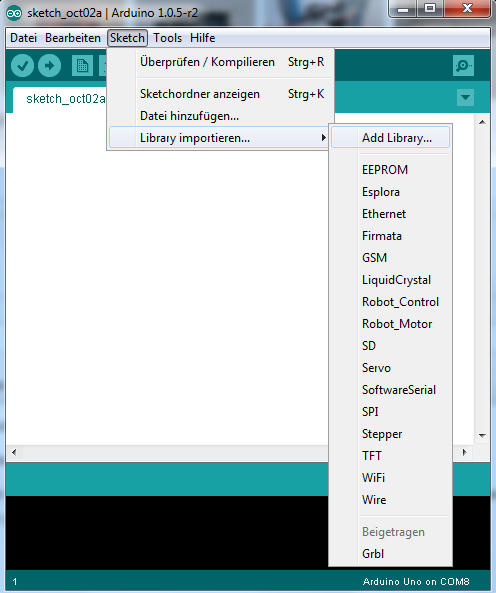
Task: Import the contributed Grbl library
Action: tap(391, 554)
